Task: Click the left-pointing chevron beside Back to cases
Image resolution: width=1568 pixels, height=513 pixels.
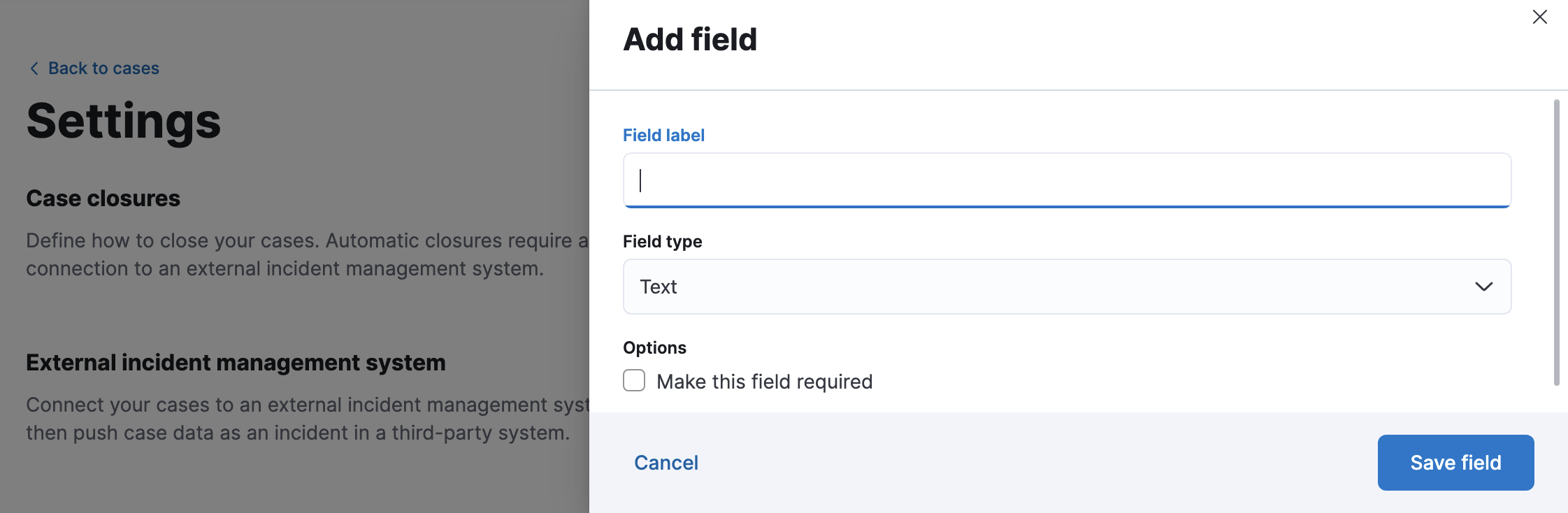Action: click(x=33, y=68)
